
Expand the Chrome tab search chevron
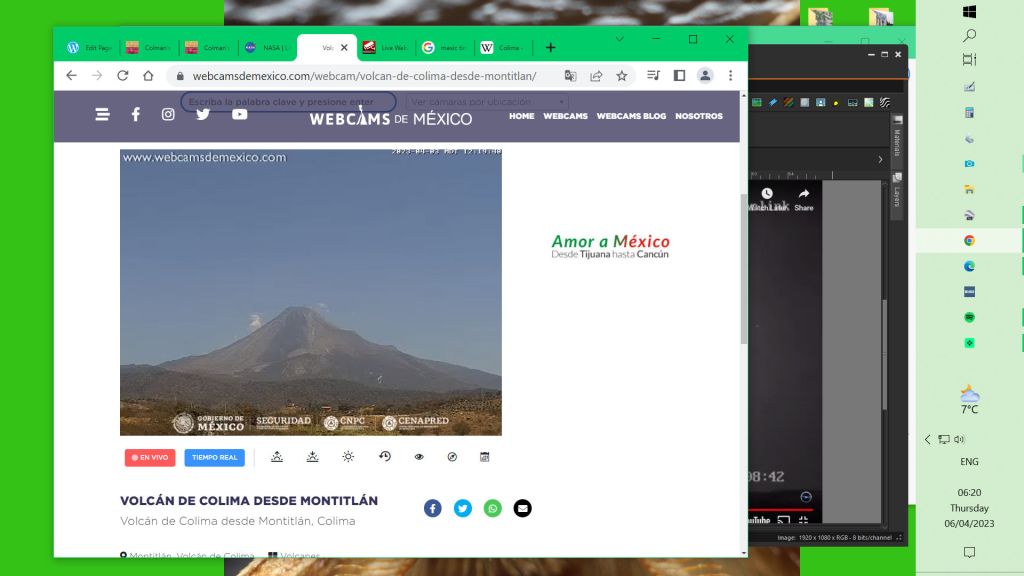pos(619,39)
